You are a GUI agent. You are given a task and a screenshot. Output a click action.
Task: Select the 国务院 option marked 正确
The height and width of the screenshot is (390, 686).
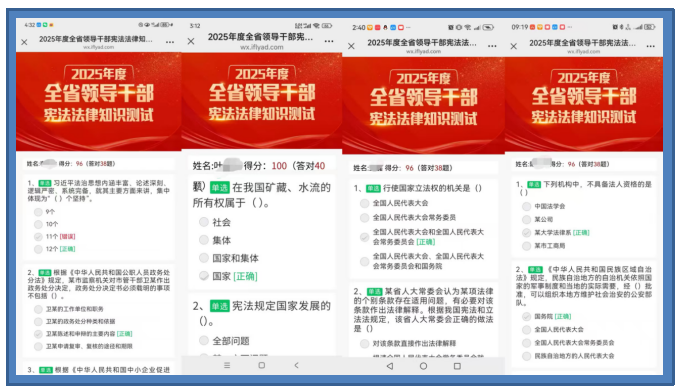(x=547, y=316)
